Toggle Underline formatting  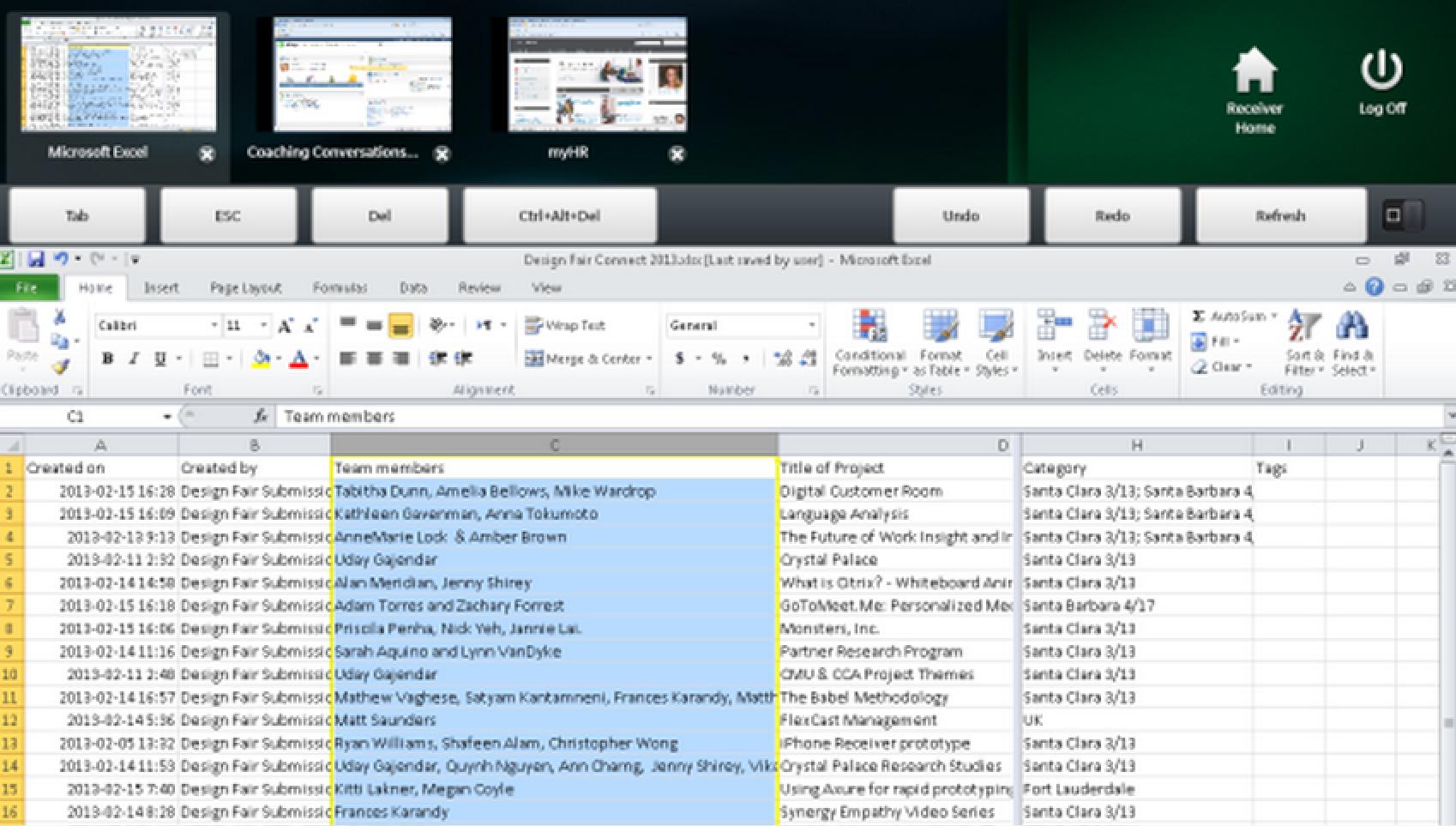[159, 359]
